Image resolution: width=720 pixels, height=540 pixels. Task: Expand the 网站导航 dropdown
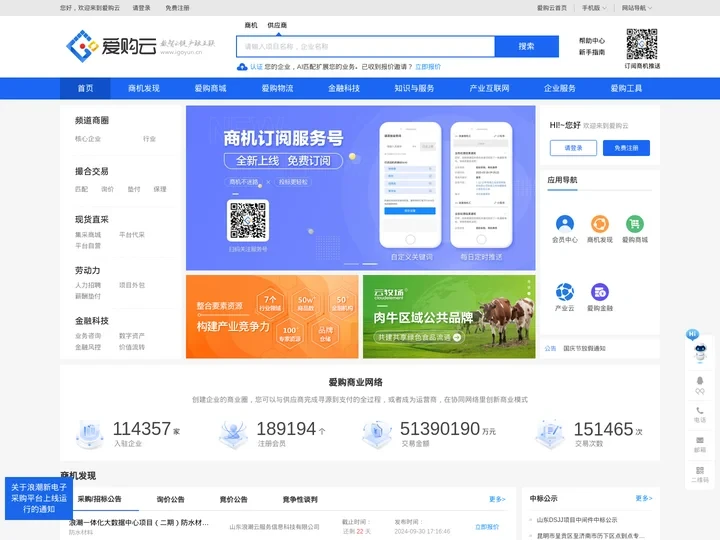coord(637,8)
